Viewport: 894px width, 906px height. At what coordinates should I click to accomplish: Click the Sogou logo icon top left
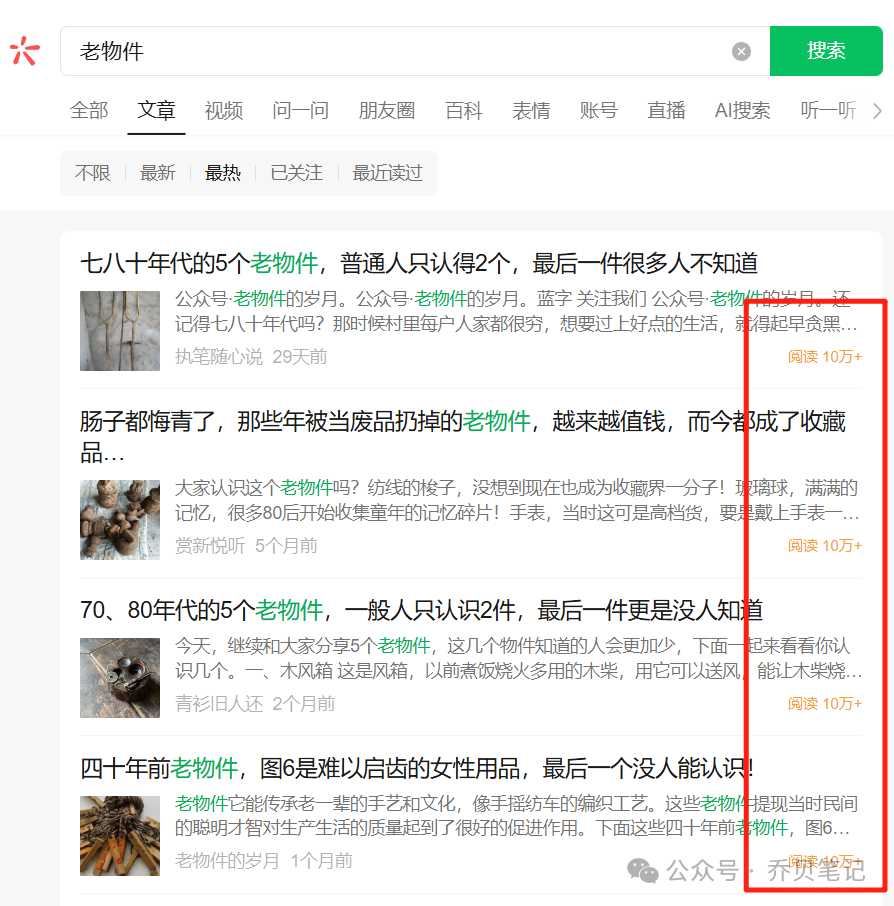coord(24,50)
